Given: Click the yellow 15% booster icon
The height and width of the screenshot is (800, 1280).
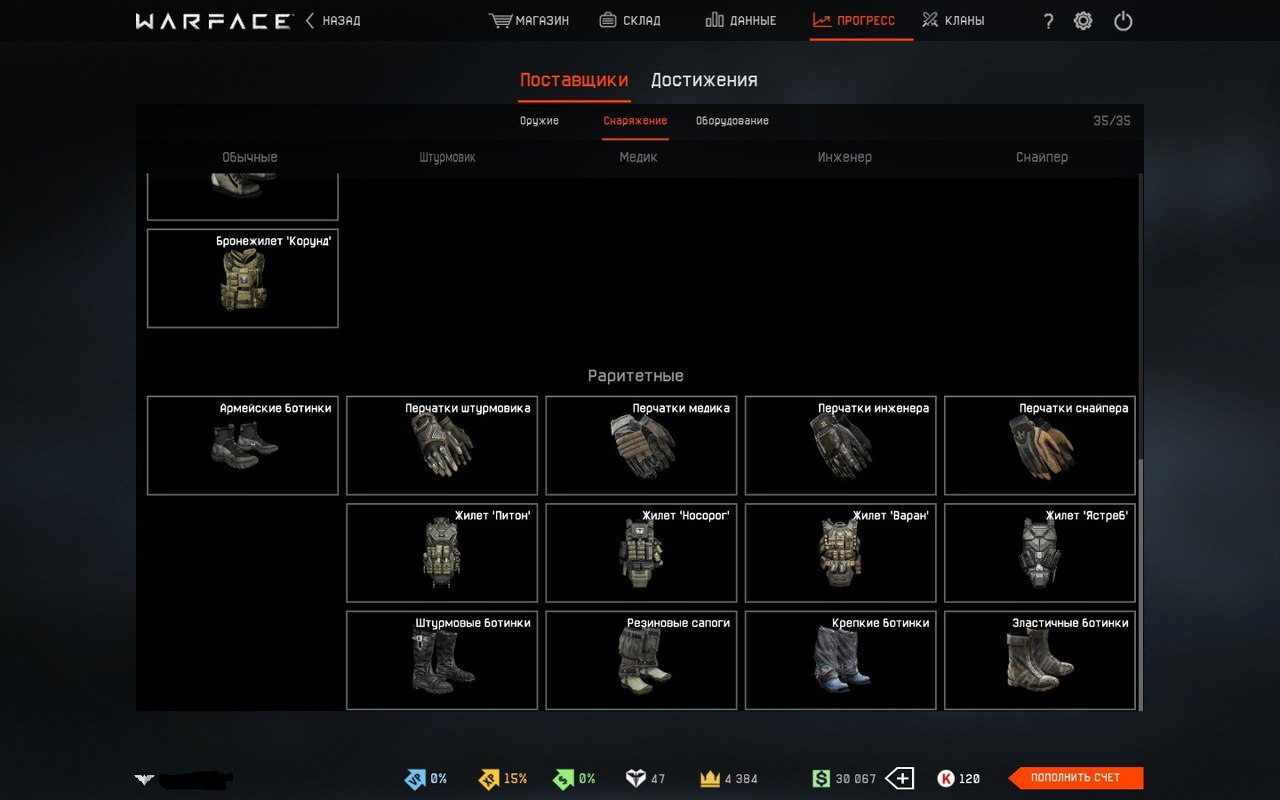Looking at the screenshot, I should click(489, 778).
